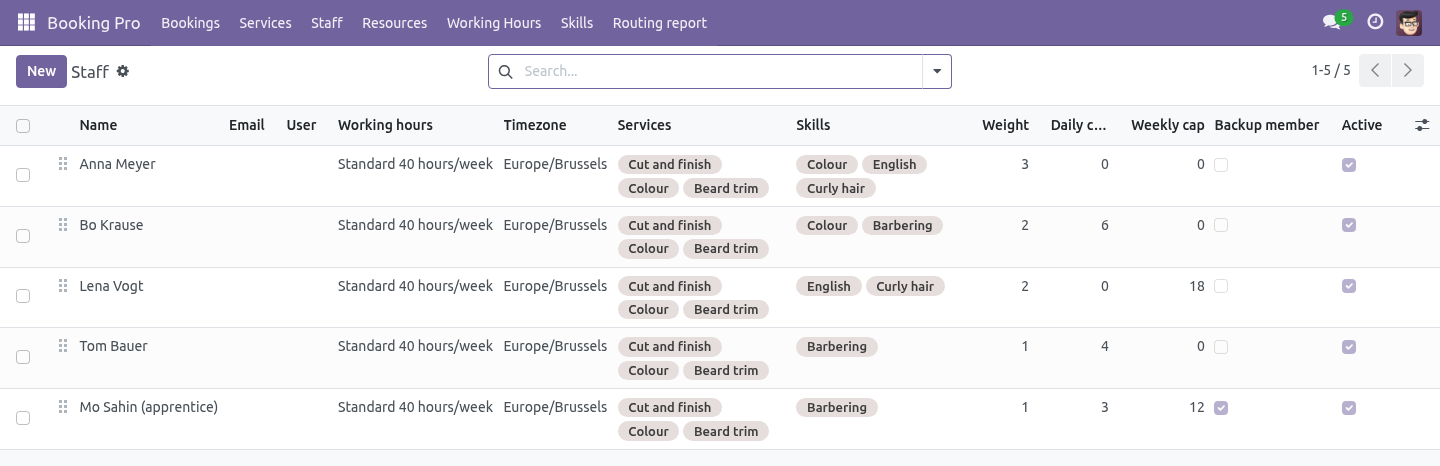Open the Bookings menu
This screenshot has height=466, width=1440.
point(190,22)
